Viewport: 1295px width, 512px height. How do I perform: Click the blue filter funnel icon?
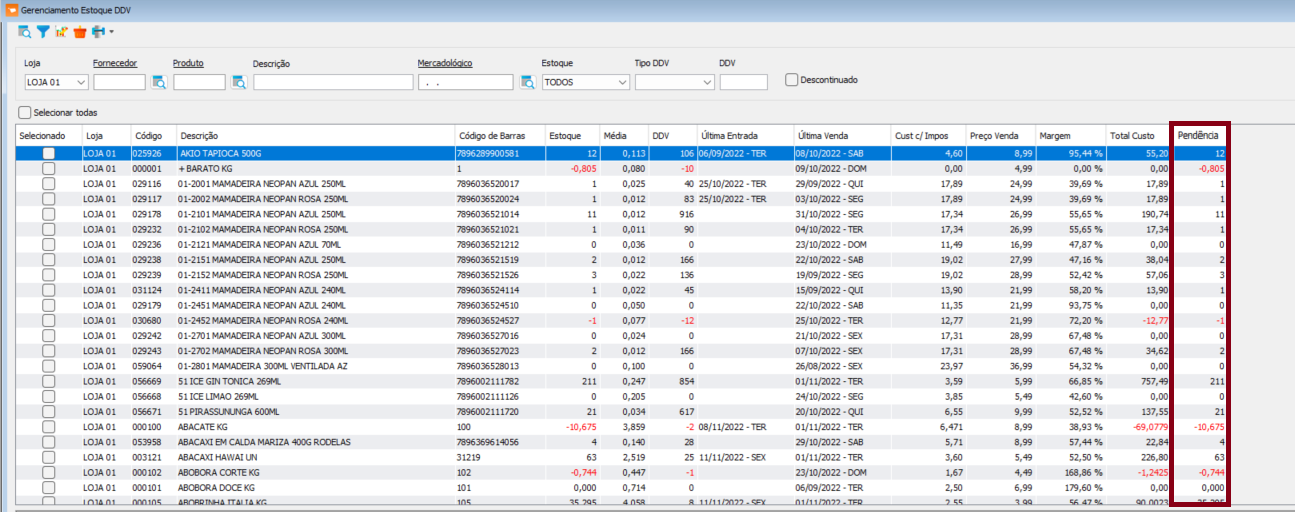(43, 32)
